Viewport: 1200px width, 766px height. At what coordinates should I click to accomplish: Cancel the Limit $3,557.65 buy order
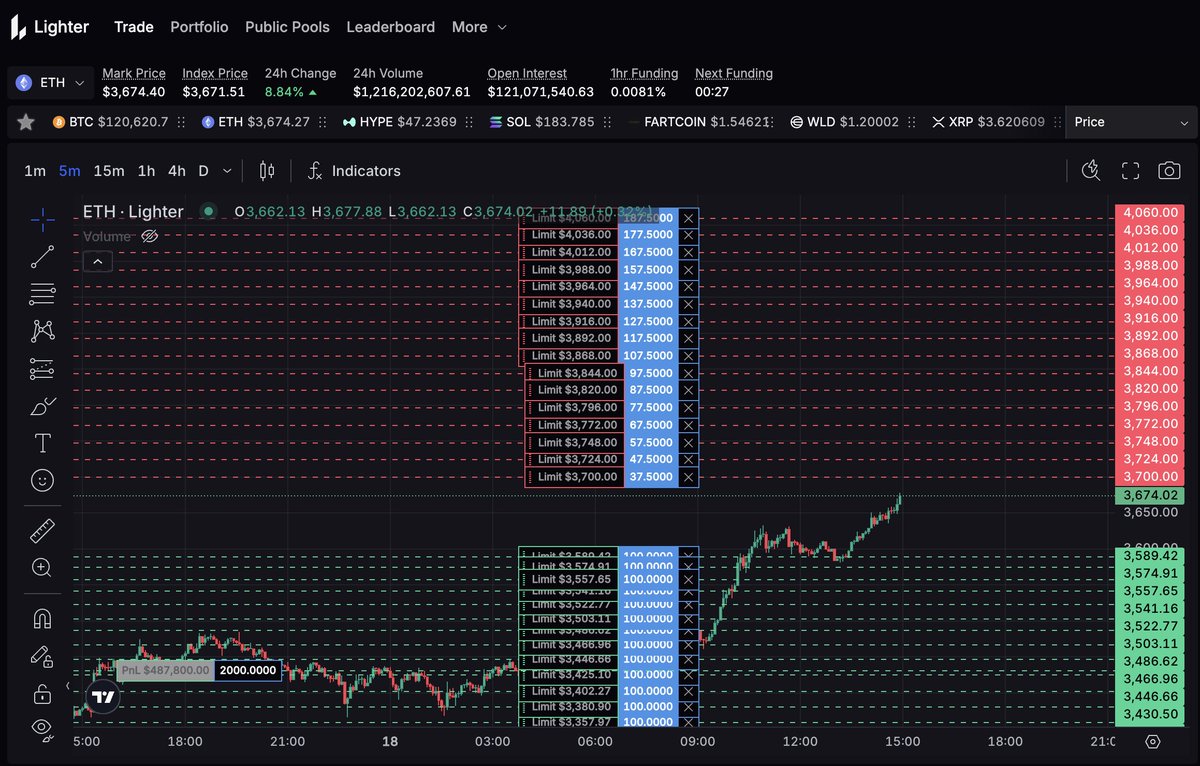pos(688,579)
